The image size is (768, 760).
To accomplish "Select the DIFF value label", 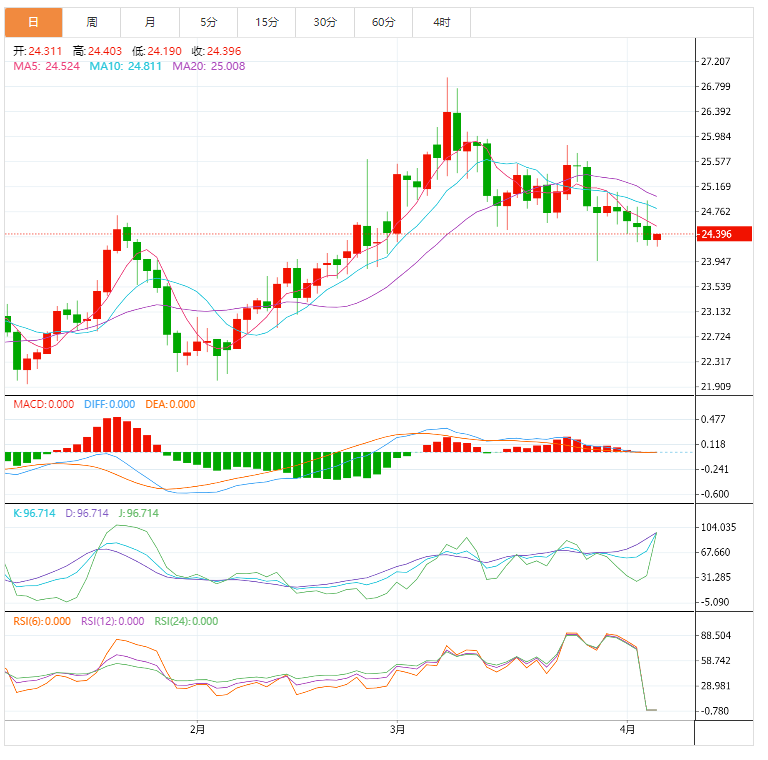I will (x=109, y=404).
